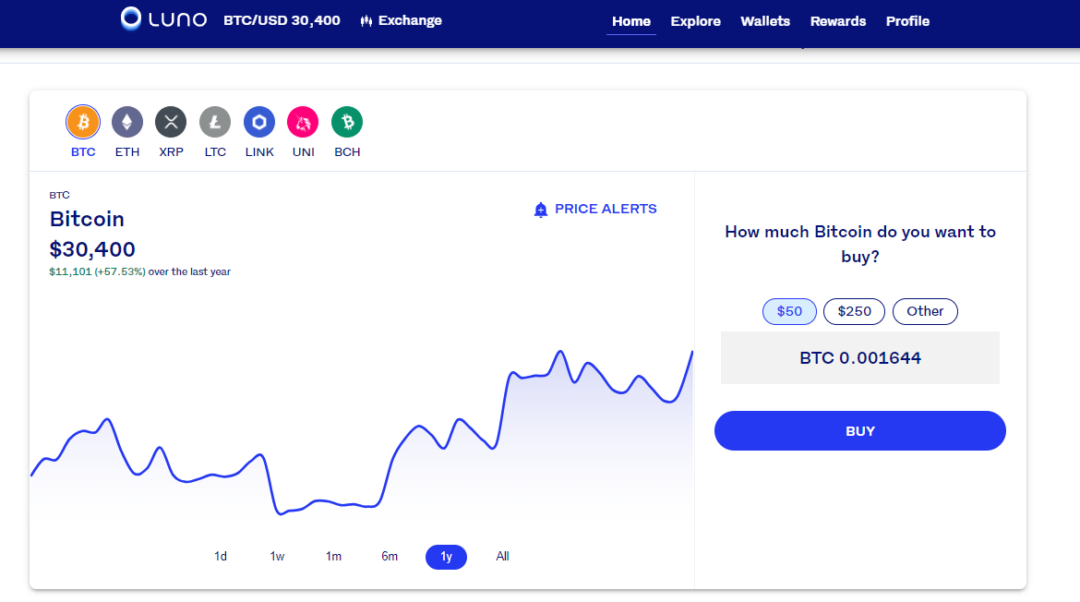Choose the XRP coin icon

coord(171,123)
